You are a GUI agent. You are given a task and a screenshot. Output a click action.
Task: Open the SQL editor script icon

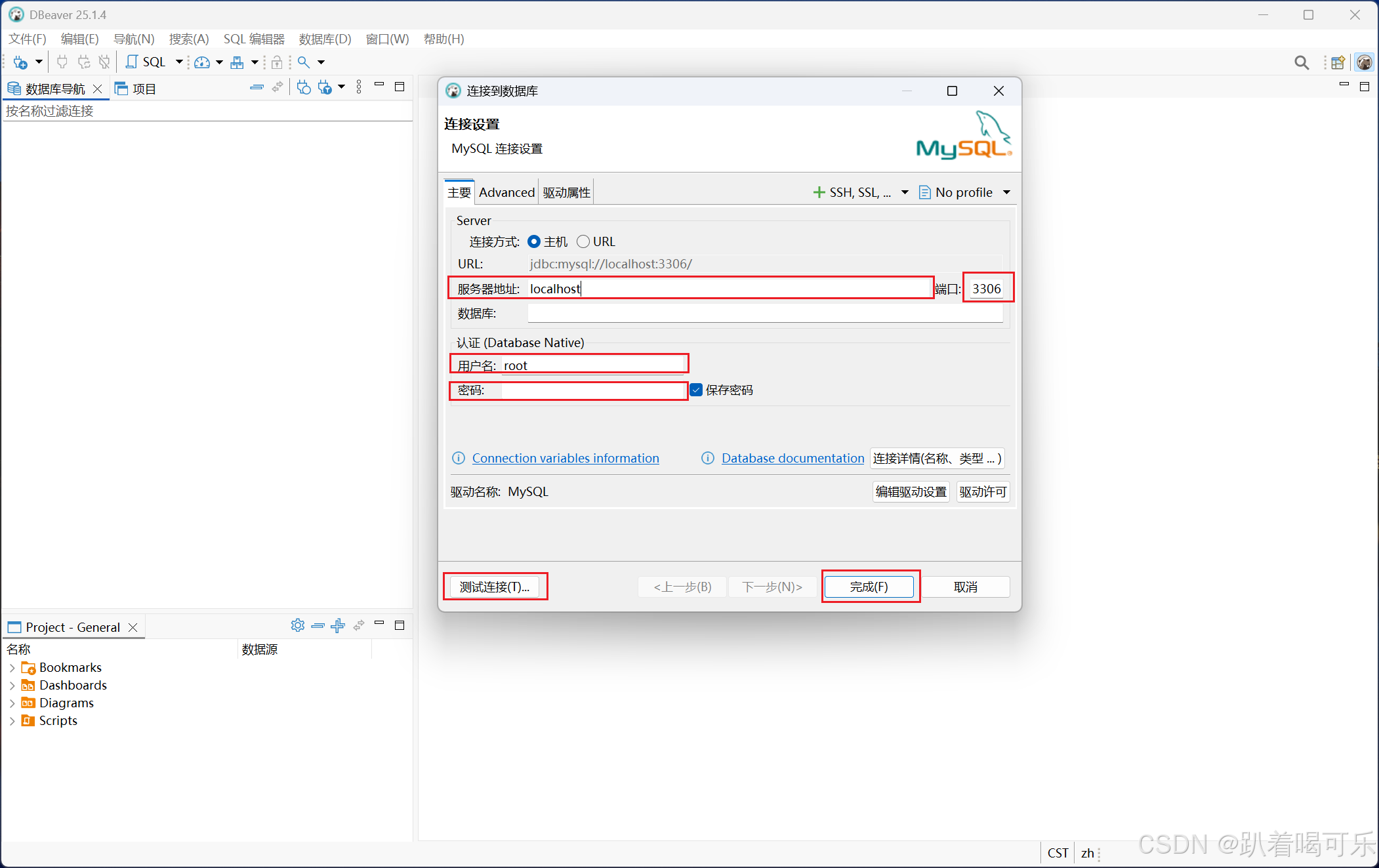click(132, 62)
